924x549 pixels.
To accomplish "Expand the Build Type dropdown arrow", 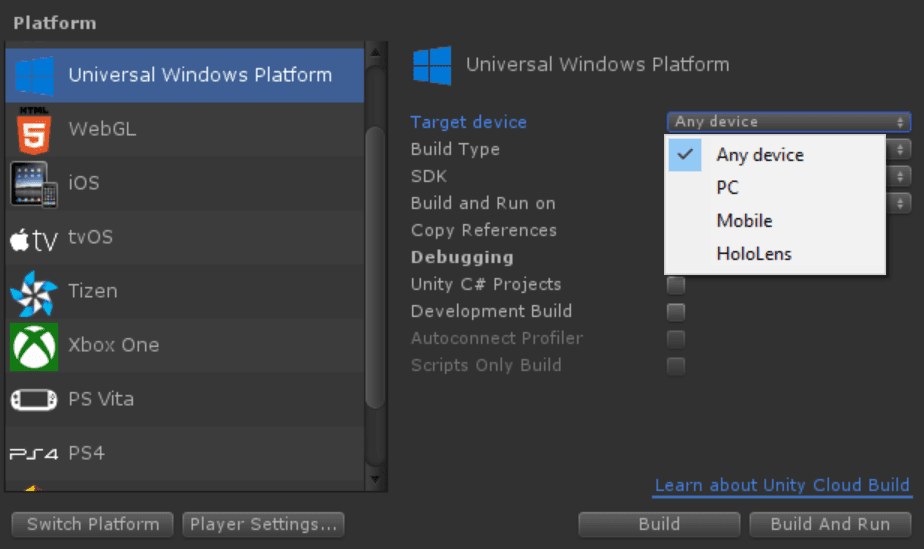I will (899, 150).
